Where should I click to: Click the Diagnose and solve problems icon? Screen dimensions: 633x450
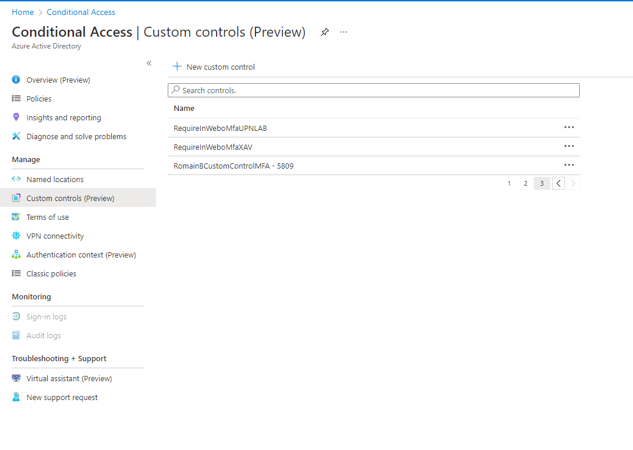pos(16,136)
